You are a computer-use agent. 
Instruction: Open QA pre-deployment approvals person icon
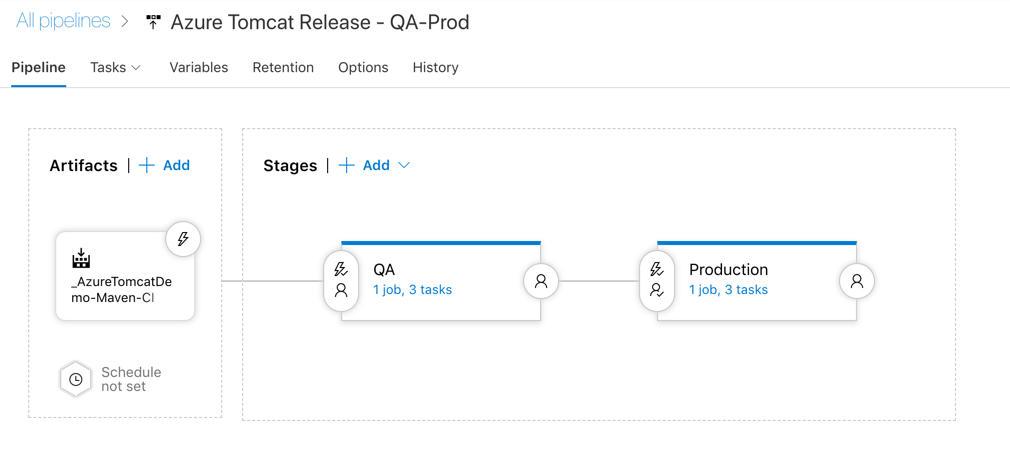(x=341, y=291)
